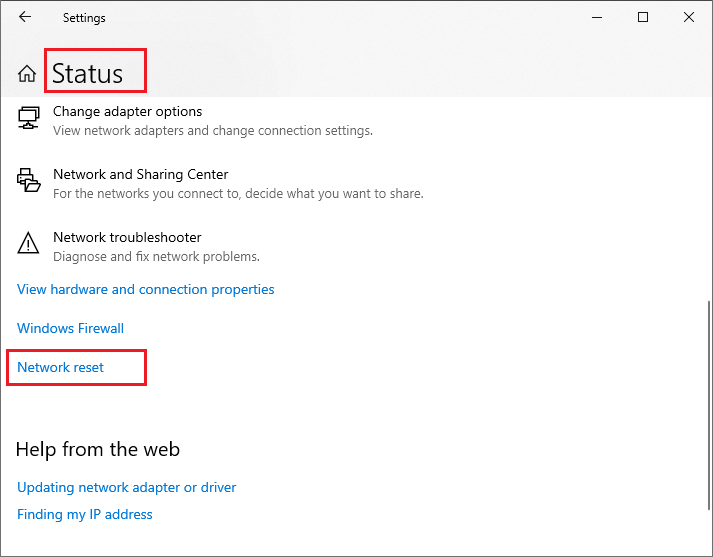Select the Network reset link

60,367
